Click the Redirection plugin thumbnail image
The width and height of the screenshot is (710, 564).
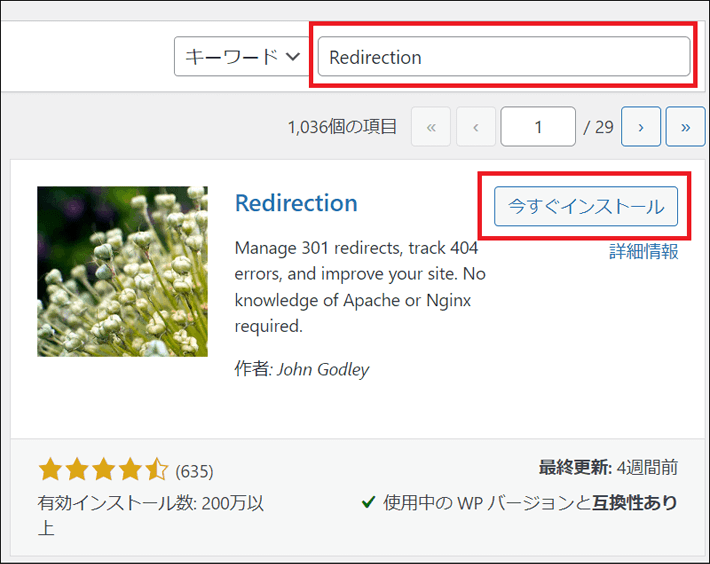pos(122,272)
